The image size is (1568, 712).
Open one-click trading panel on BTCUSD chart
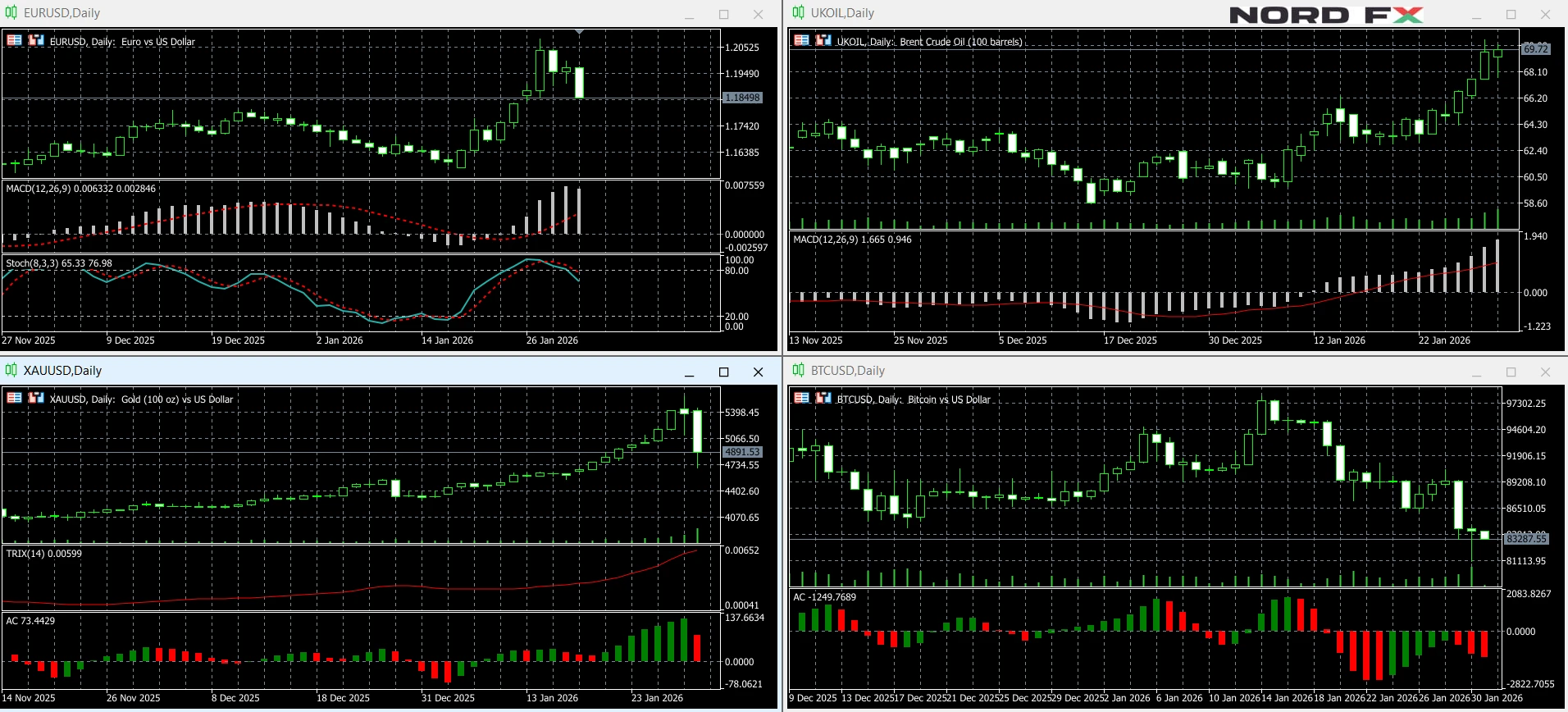click(802, 397)
